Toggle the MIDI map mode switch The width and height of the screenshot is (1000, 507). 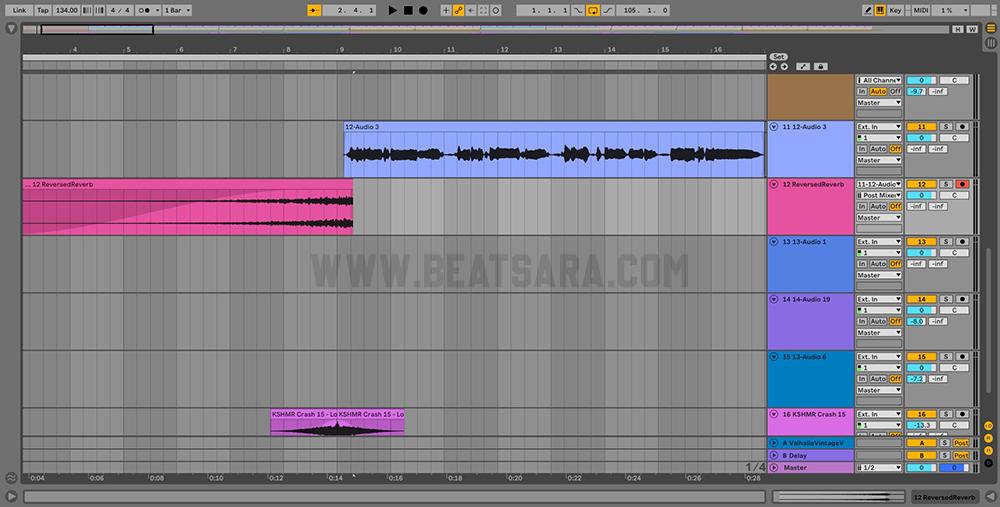pos(921,10)
